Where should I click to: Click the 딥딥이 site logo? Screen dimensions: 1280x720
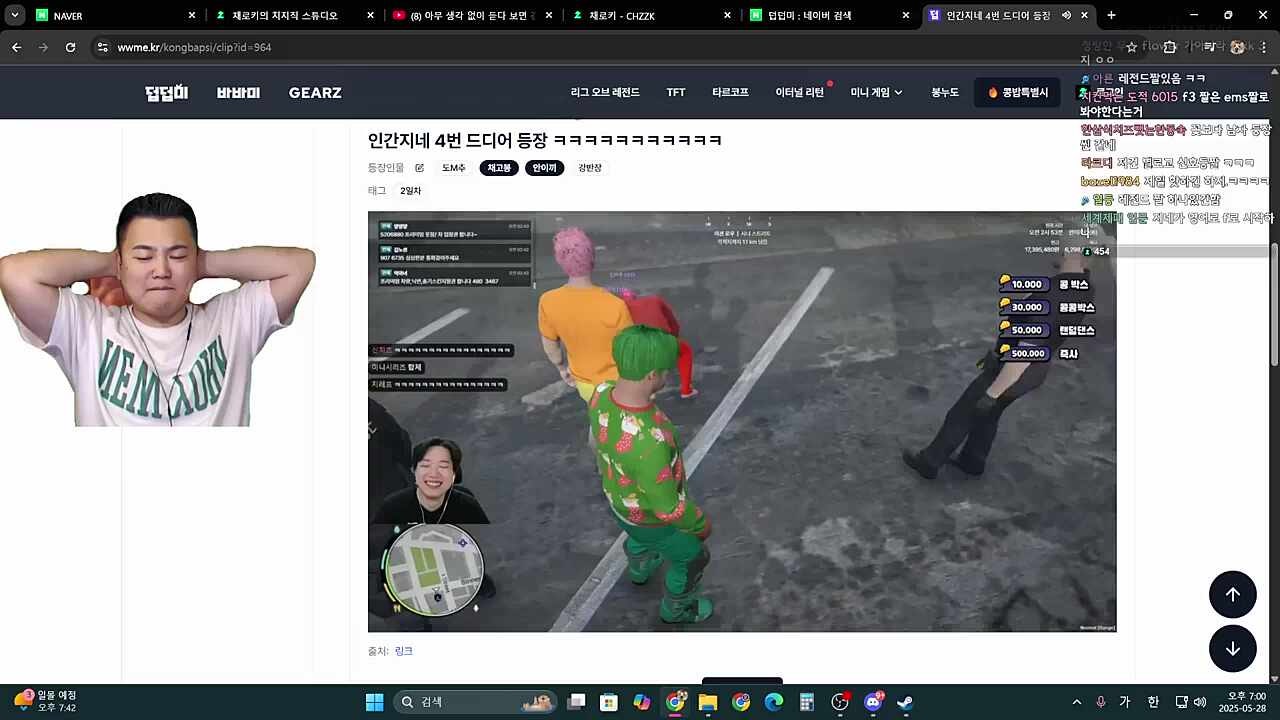click(x=166, y=92)
